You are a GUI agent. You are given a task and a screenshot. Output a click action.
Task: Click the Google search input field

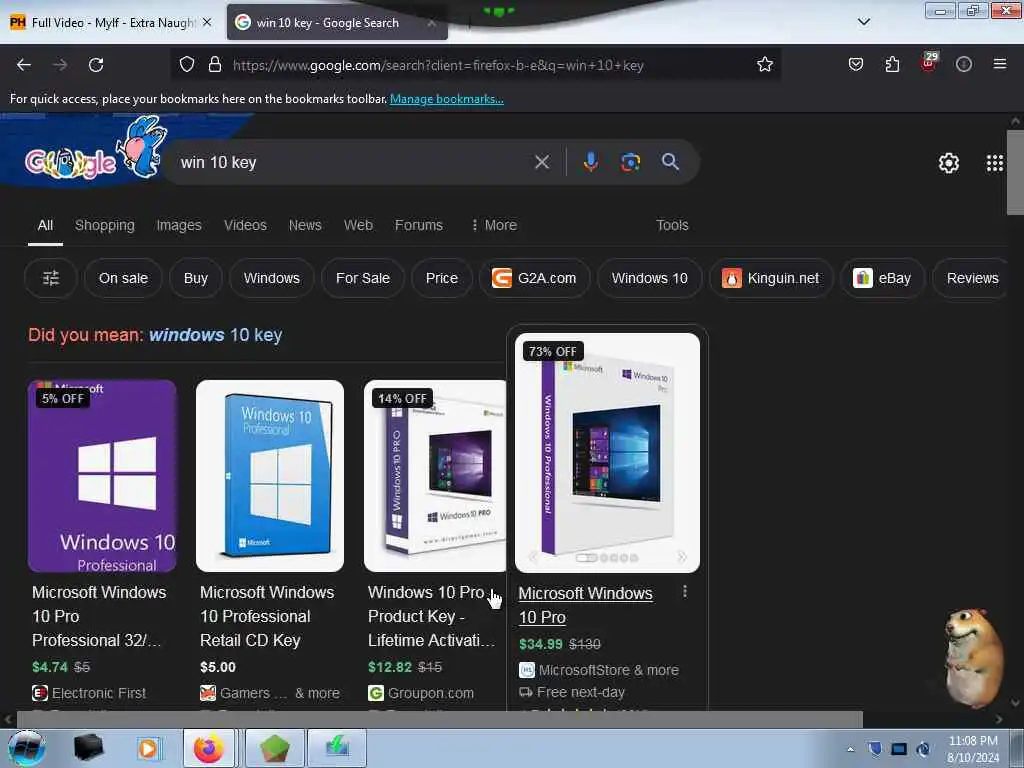(353, 162)
